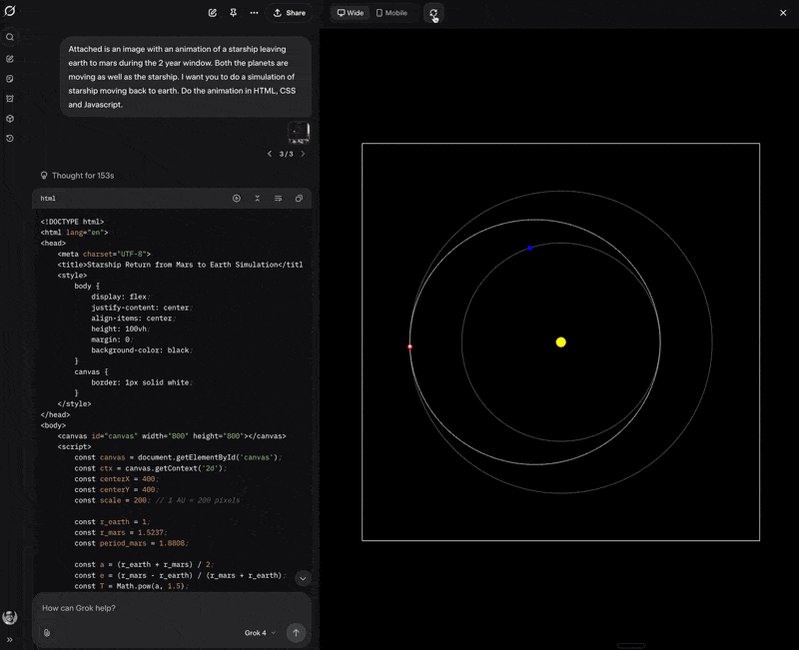Viewport: 799px width, 650px height.
Task: Switch preview to Mobile view
Action: (392, 13)
